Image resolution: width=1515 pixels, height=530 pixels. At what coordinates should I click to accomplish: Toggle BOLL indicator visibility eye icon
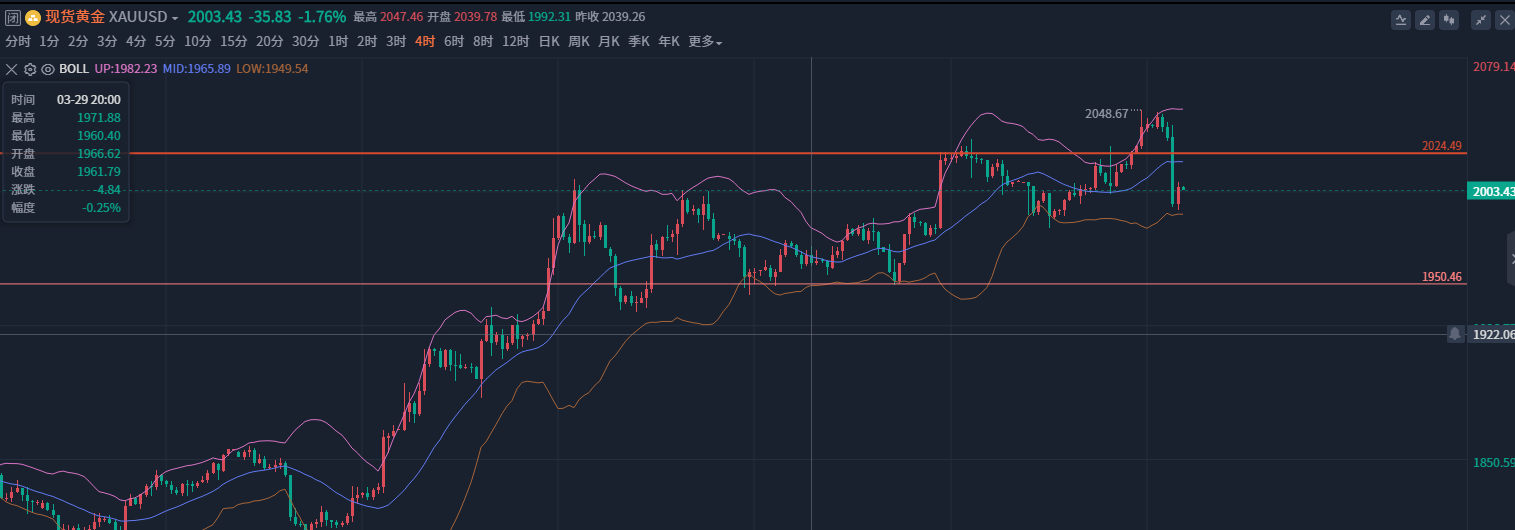pos(47,69)
